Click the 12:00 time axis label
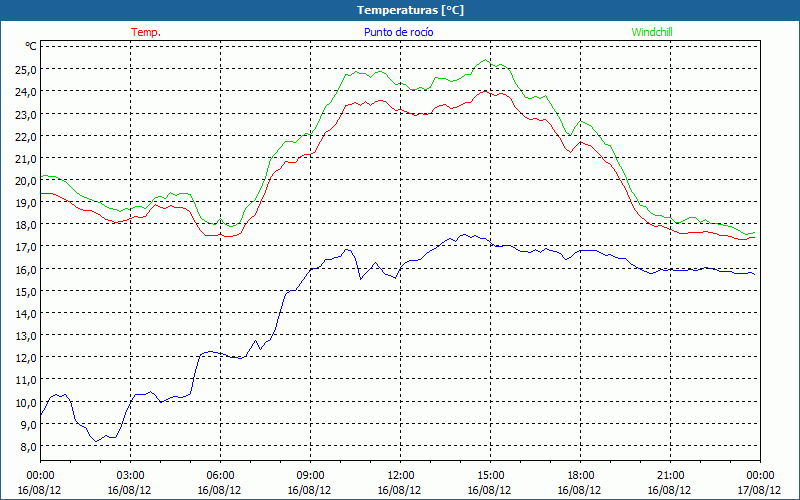 [401, 475]
